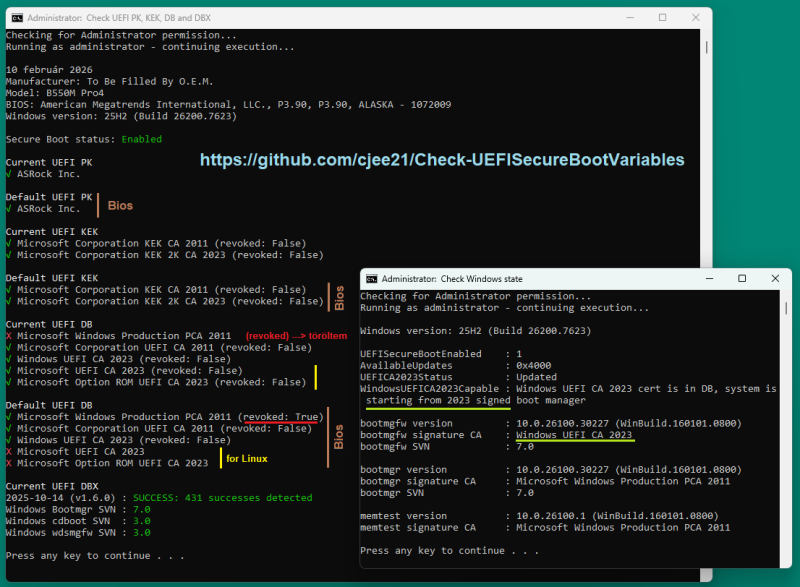
Task: Click the 'WindowsUEFICA2023Capable' line
Action: [568, 389]
